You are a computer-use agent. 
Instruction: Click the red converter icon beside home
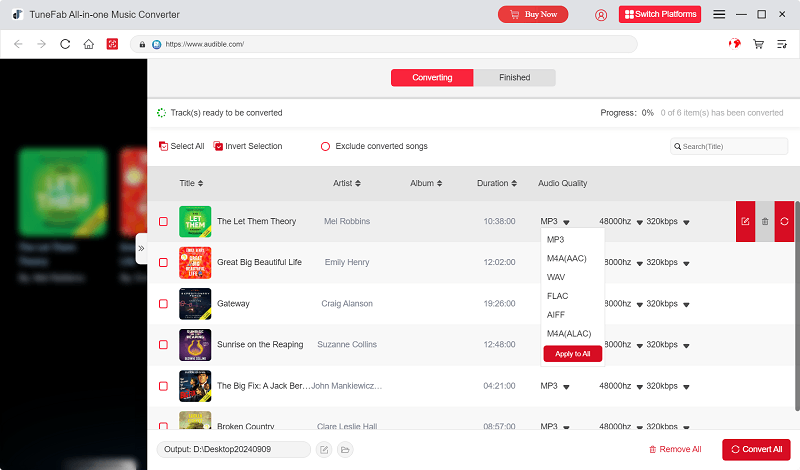point(112,44)
